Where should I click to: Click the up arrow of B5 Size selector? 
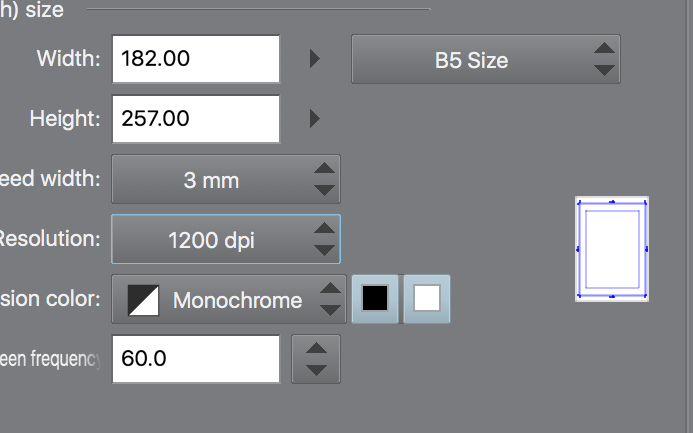(x=603, y=49)
